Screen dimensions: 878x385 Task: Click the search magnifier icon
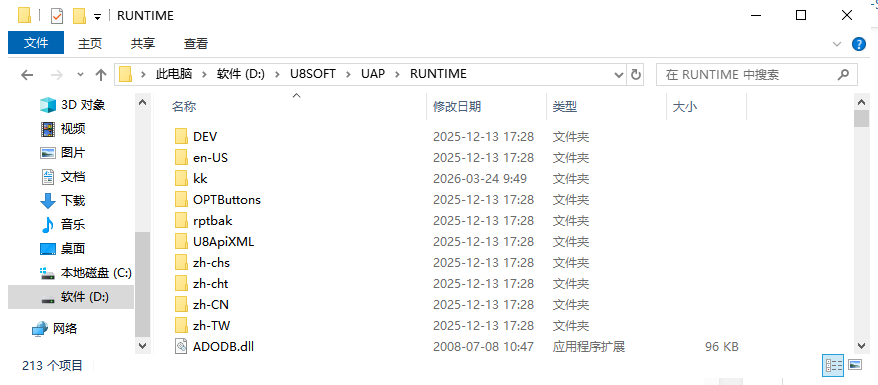(843, 74)
